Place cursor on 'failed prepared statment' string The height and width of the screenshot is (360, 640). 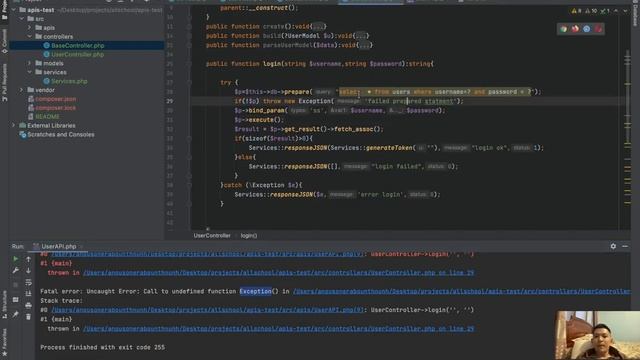coord(411,101)
